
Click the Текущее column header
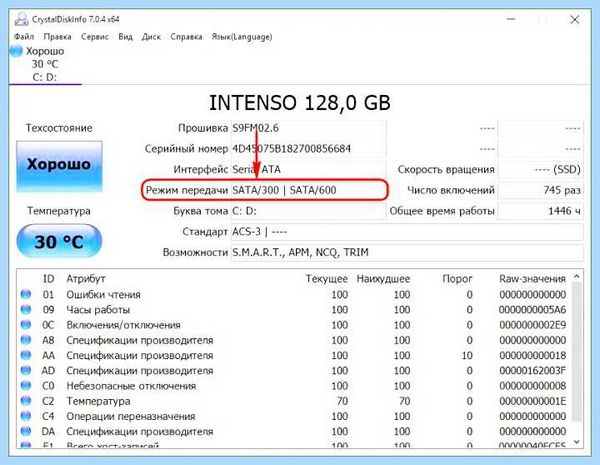(326, 279)
